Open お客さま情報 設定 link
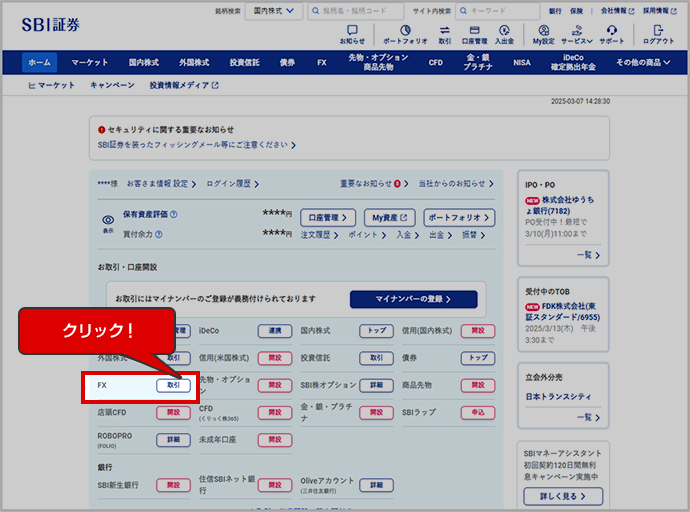The width and height of the screenshot is (690, 512). pyautogui.click(x=161, y=184)
